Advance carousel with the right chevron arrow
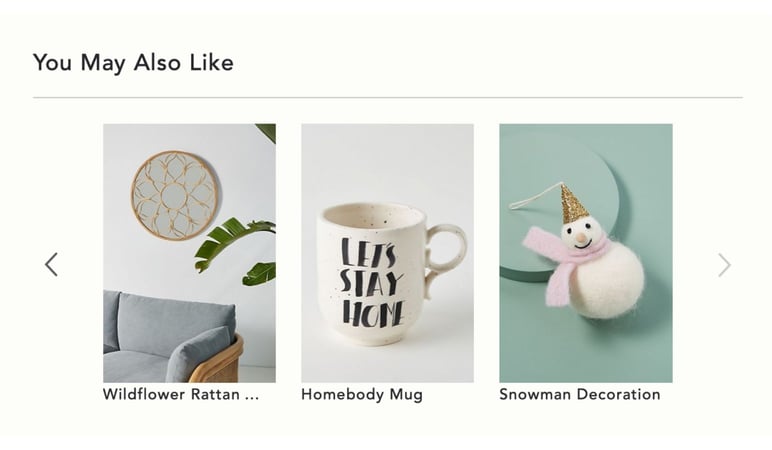The height and width of the screenshot is (450, 772). (x=724, y=265)
